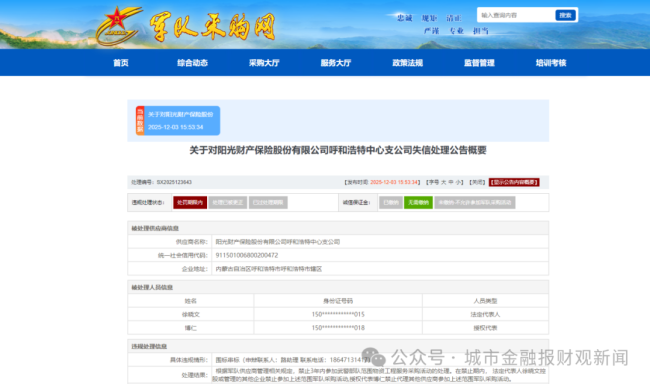Screen dimensions: 650x384
Task: Click the 违规处理状态 label
Action: point(148,202)
